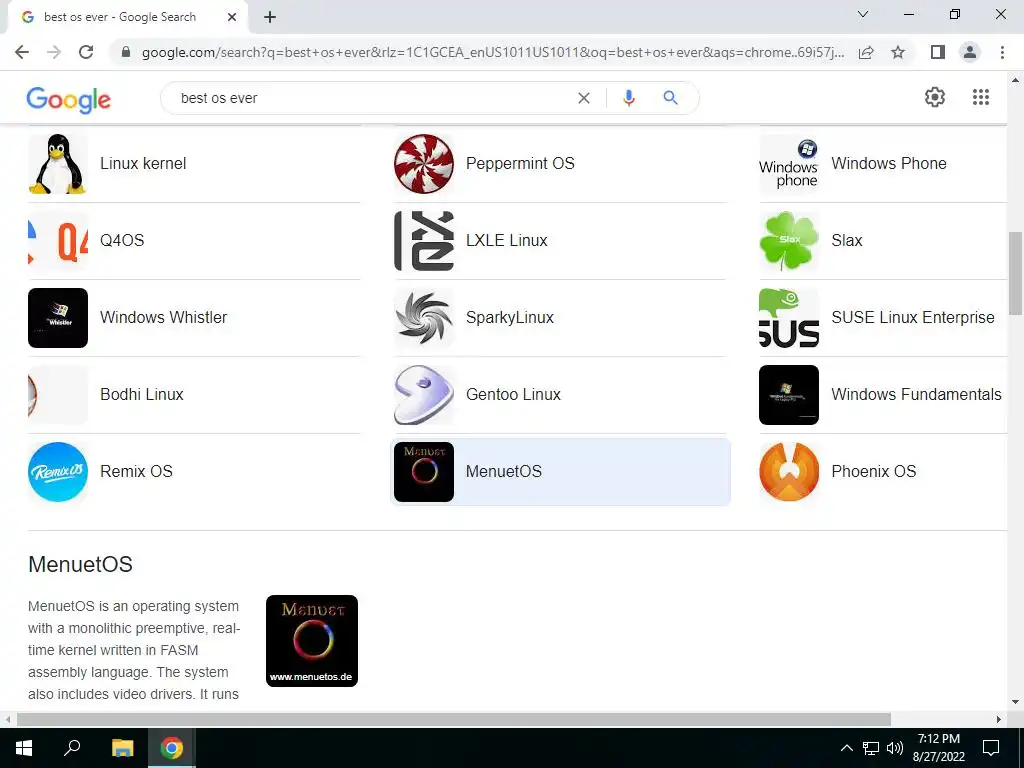Open File Explorer from taskbar

(x=122, y=748)
